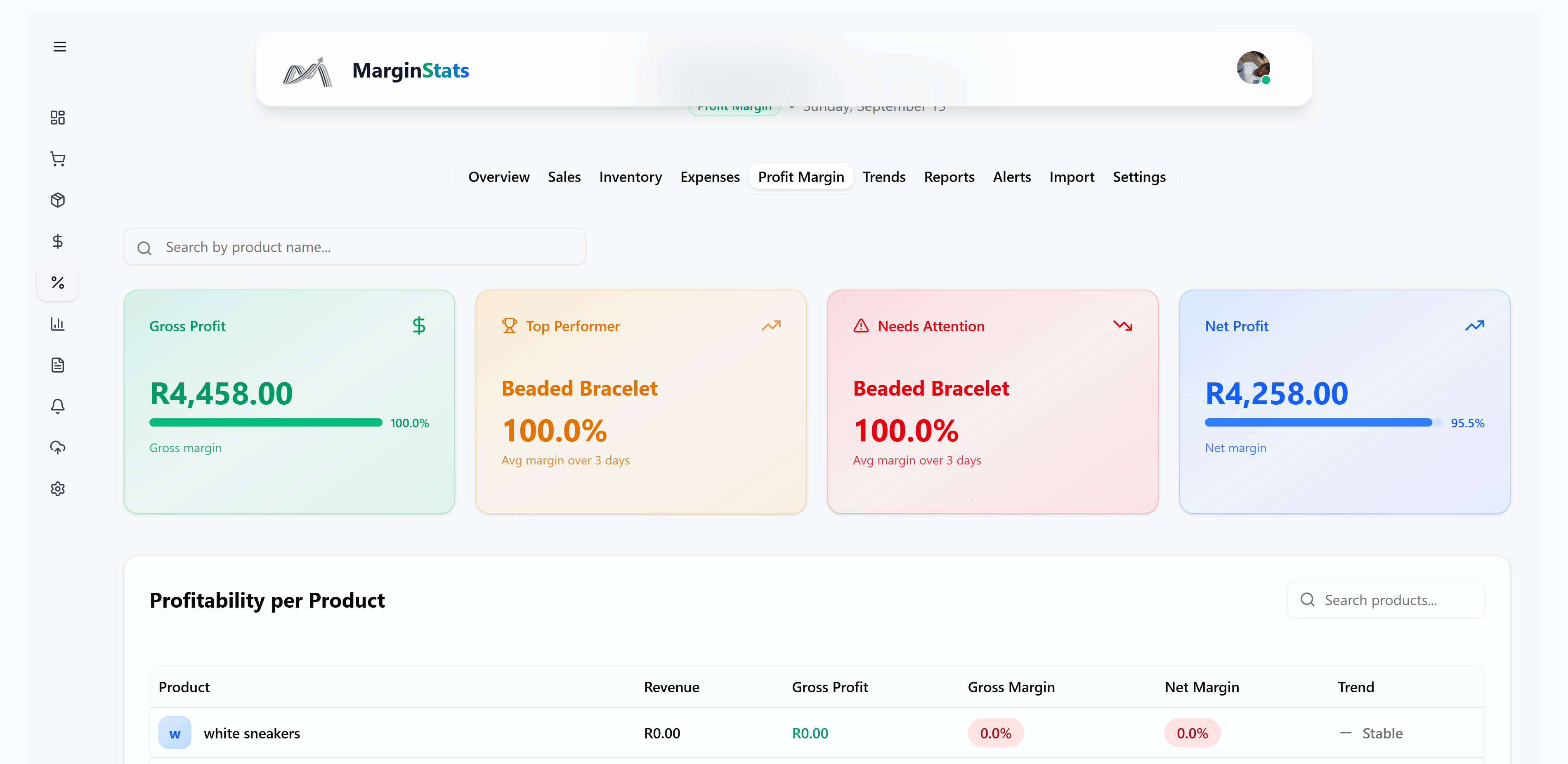This screenshot has width=1568, height=764.
Task: Select the Profit Margin tab
Action: point(801,177)
